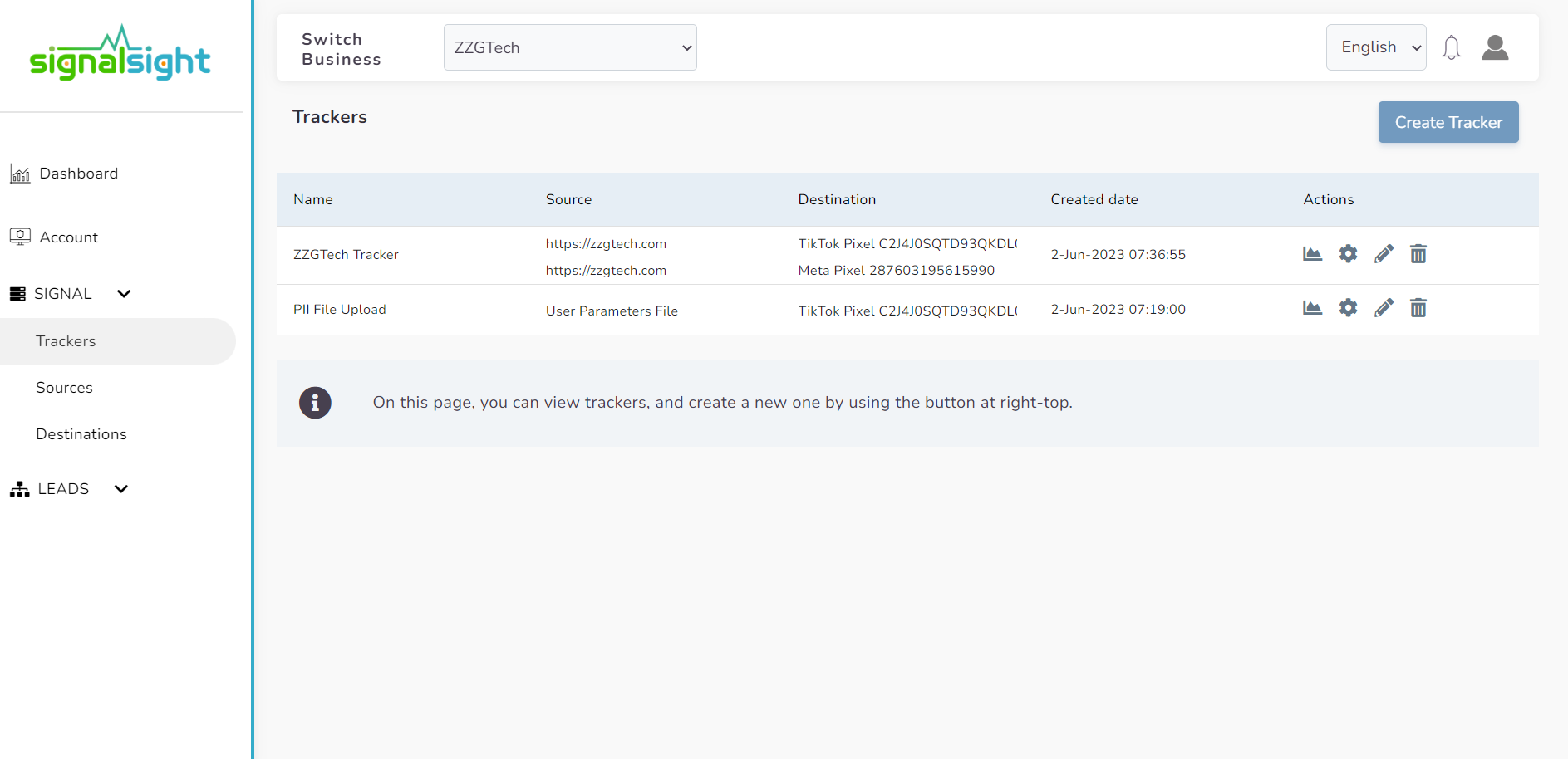Open user profile avatar menu
The image size is (1568, 759).
(1495, 47)
